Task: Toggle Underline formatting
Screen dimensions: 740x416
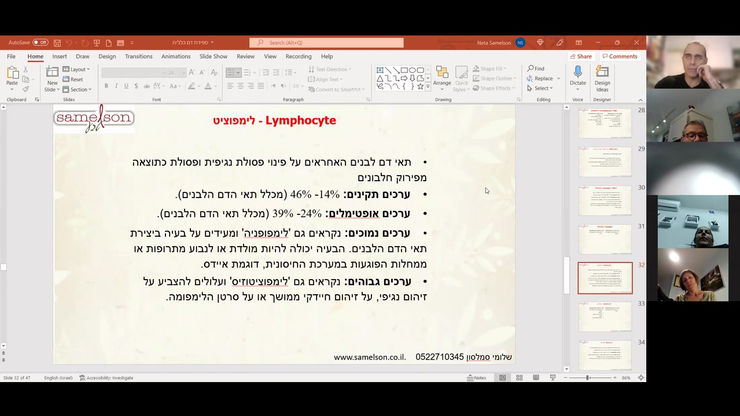Action: 126,86
